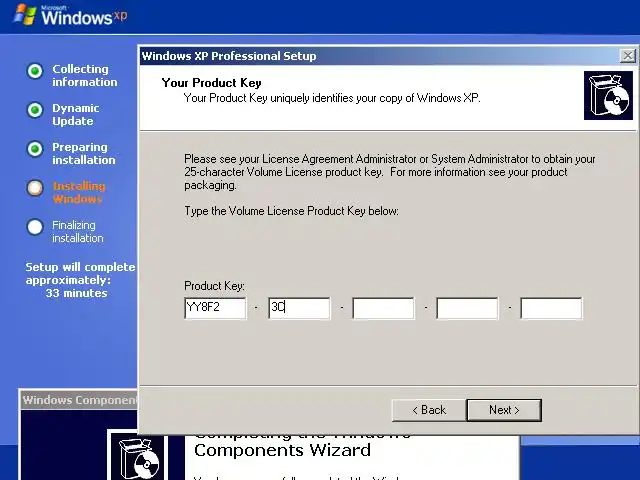Screen dimensions: 640x480
Task: Click the 'Product Key:' label
Action: click(214, 286)
